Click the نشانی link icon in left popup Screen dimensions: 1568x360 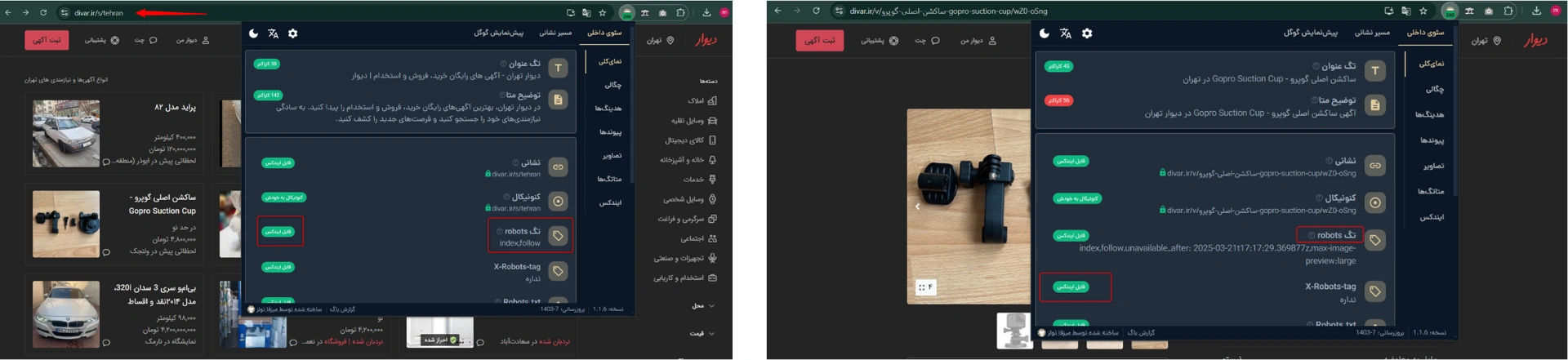click(558, 167)
